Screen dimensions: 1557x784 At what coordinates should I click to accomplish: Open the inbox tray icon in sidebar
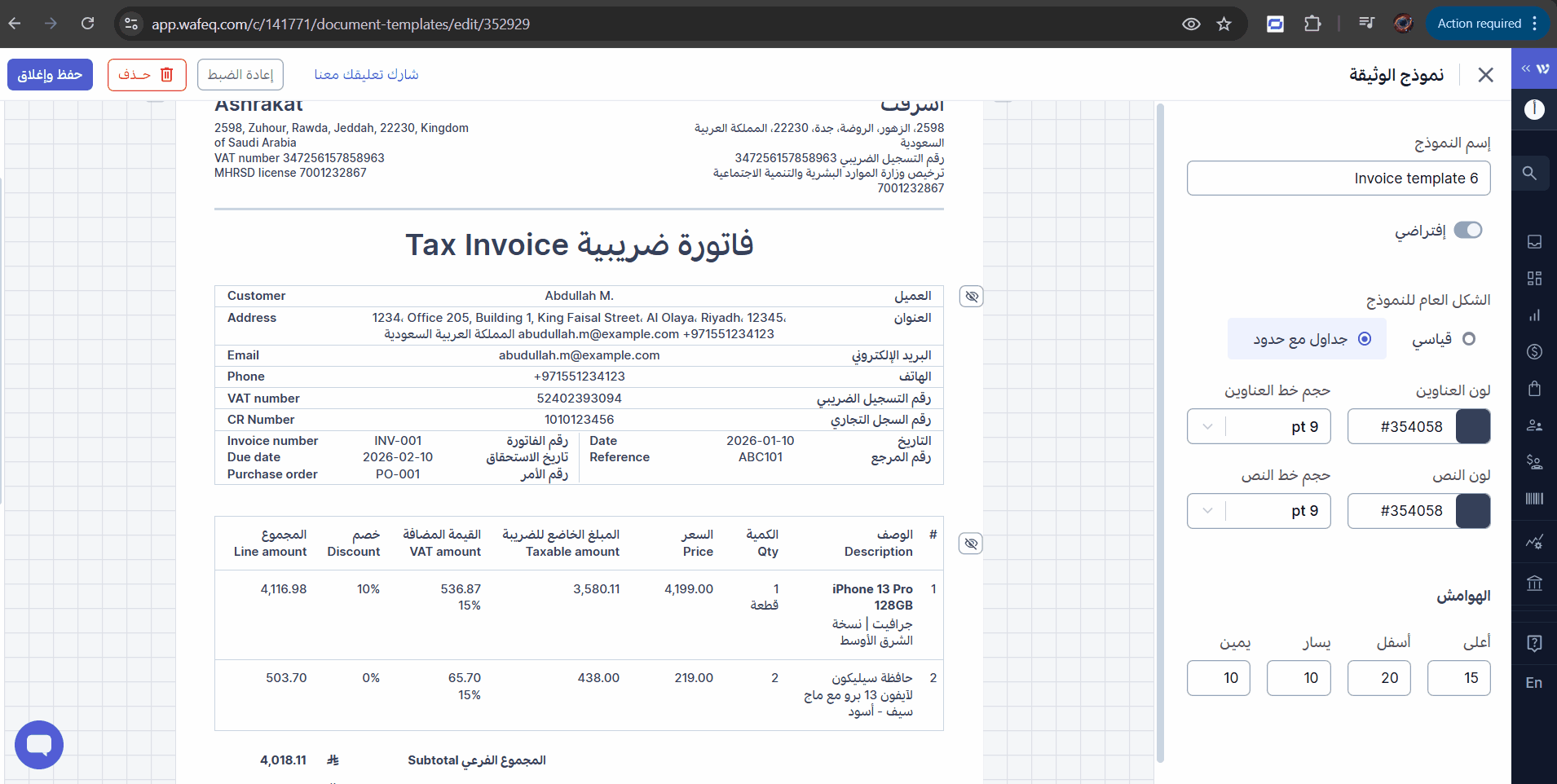pyautogui.click(x=1534, y=241)
